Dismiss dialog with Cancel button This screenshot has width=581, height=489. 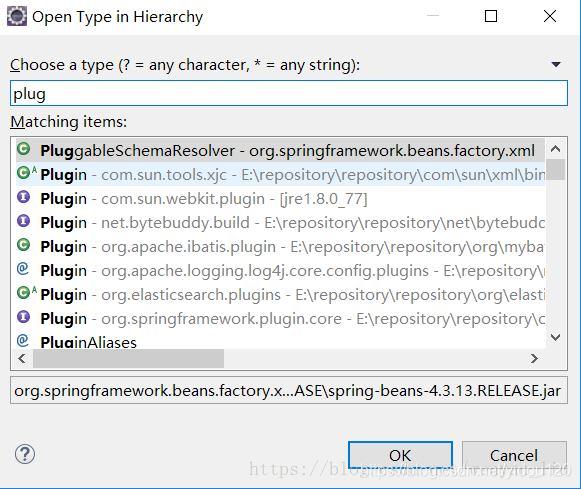(x=514, y=455)
